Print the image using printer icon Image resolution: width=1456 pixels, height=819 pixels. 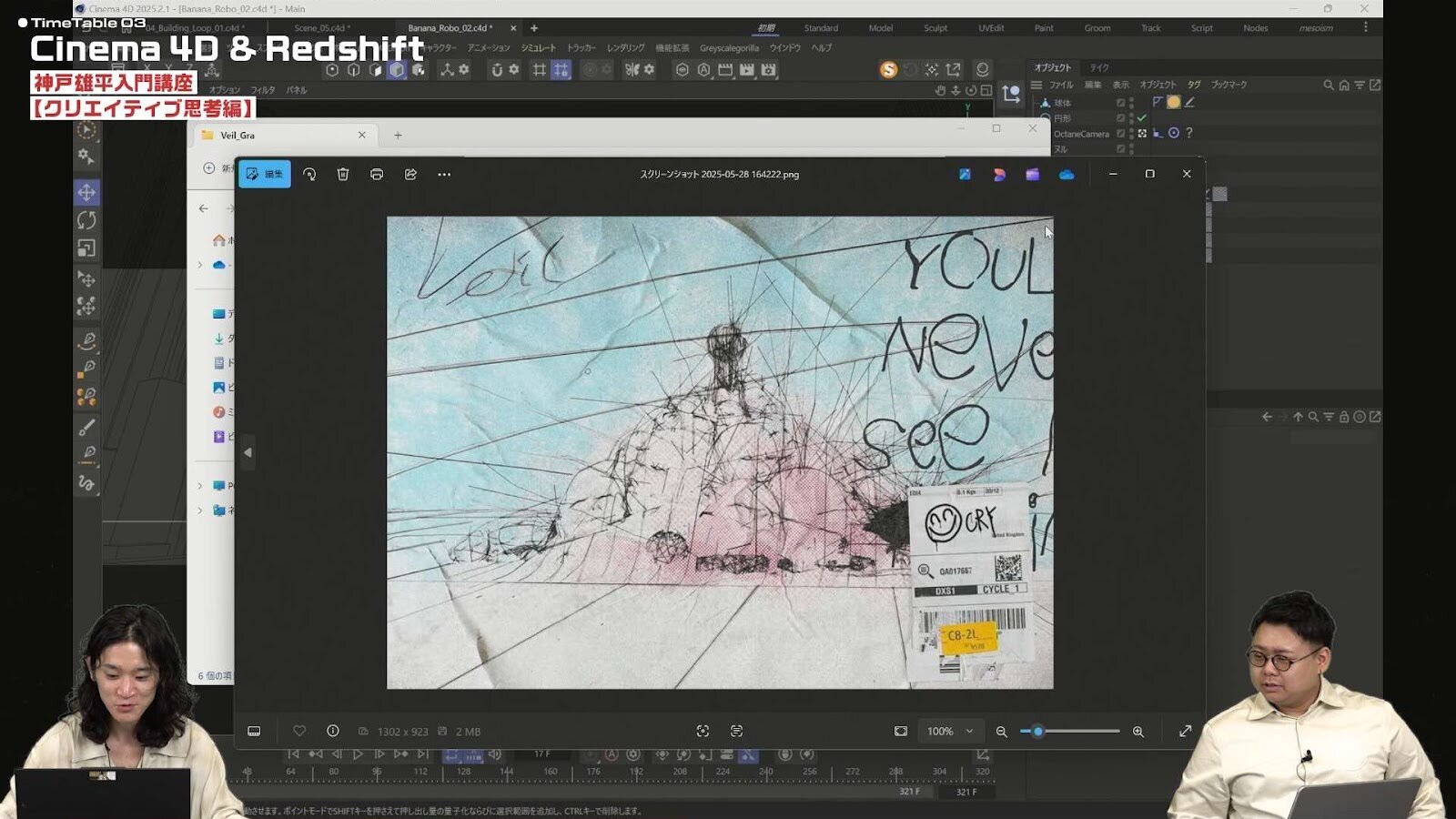click(377, 174)
